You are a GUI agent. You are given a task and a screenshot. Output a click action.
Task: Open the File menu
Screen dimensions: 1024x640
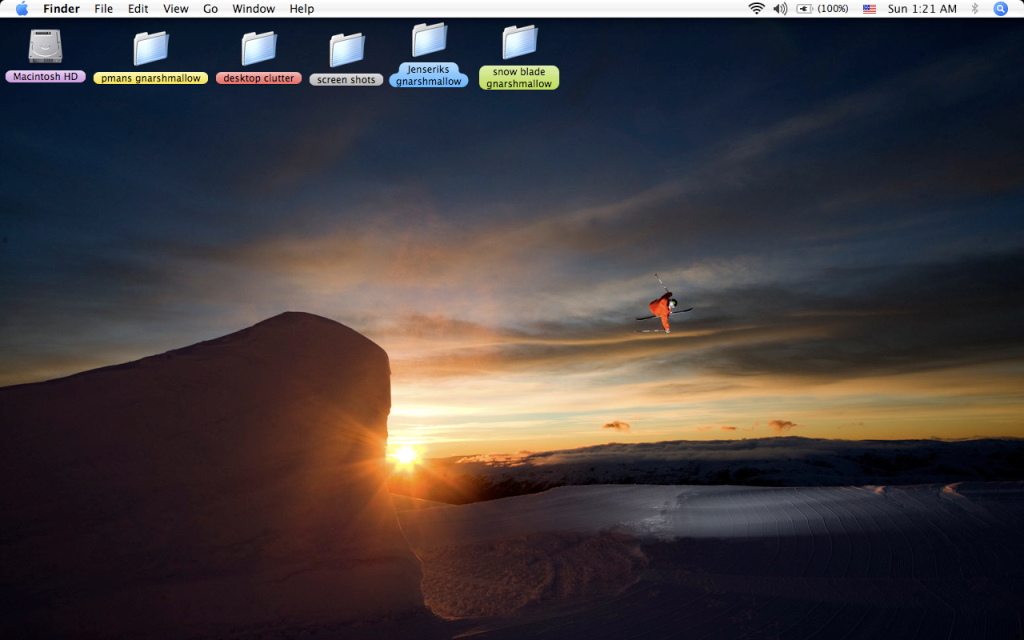pos(104,9)
